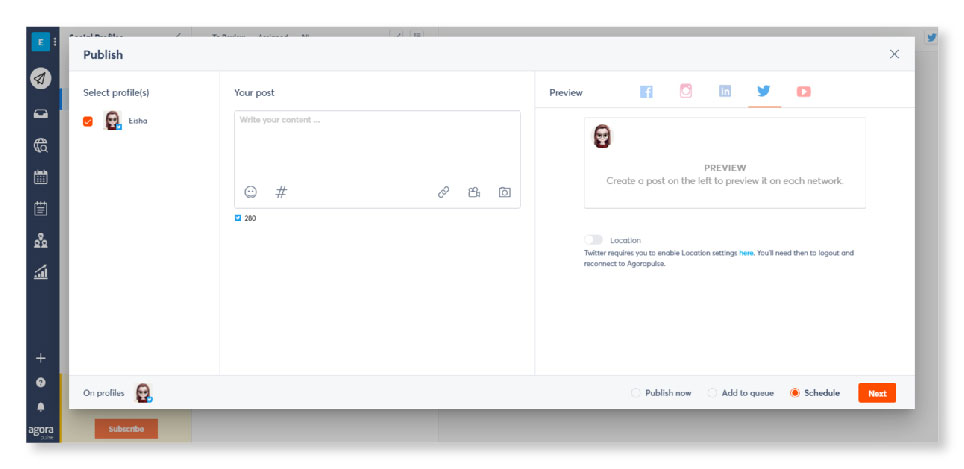Switch preview to Instagram
Image resolution: width=964 pixels, height=469 pixels.
tap(685, 91)
